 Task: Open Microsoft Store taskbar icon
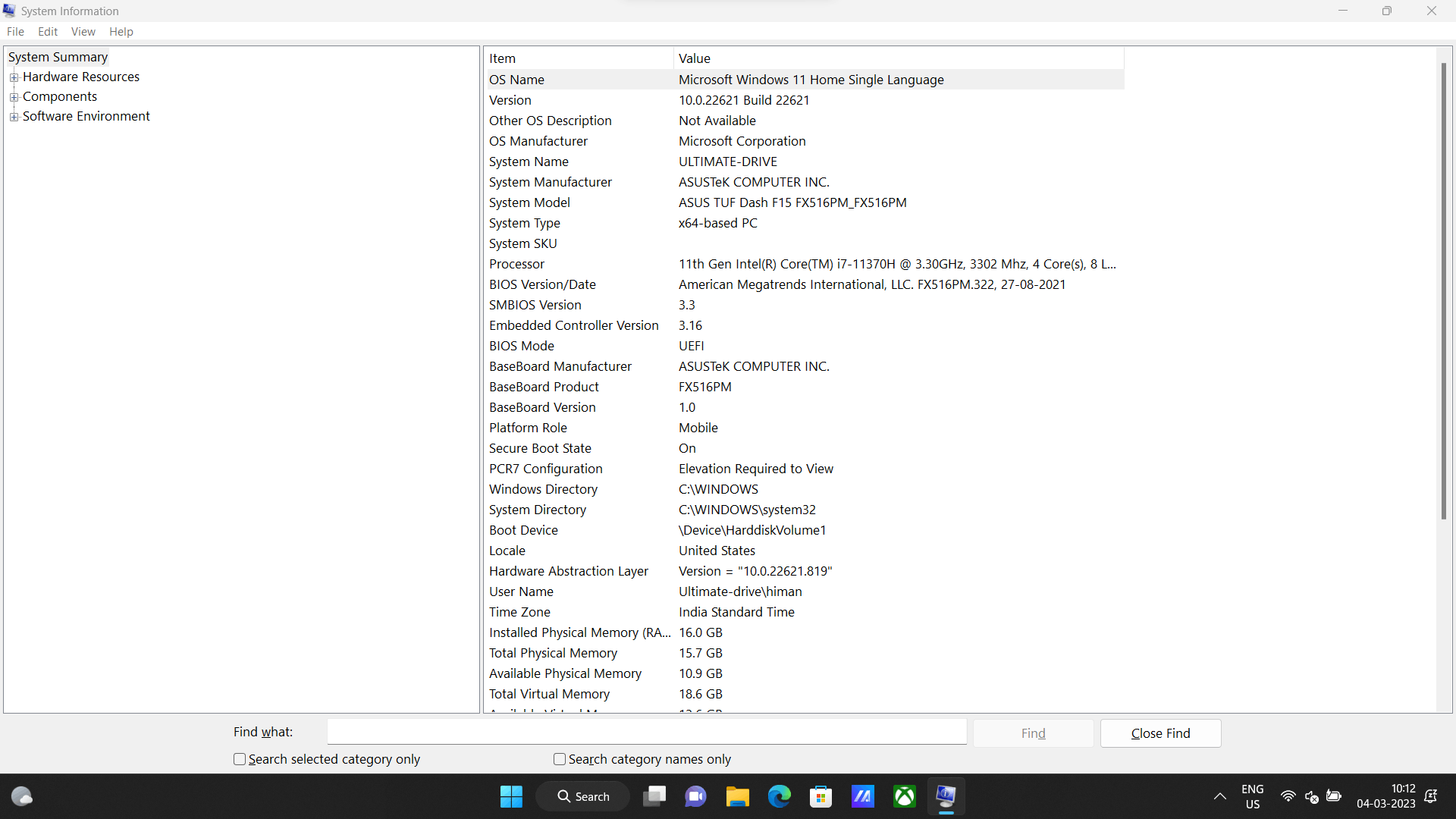(821, 796)
